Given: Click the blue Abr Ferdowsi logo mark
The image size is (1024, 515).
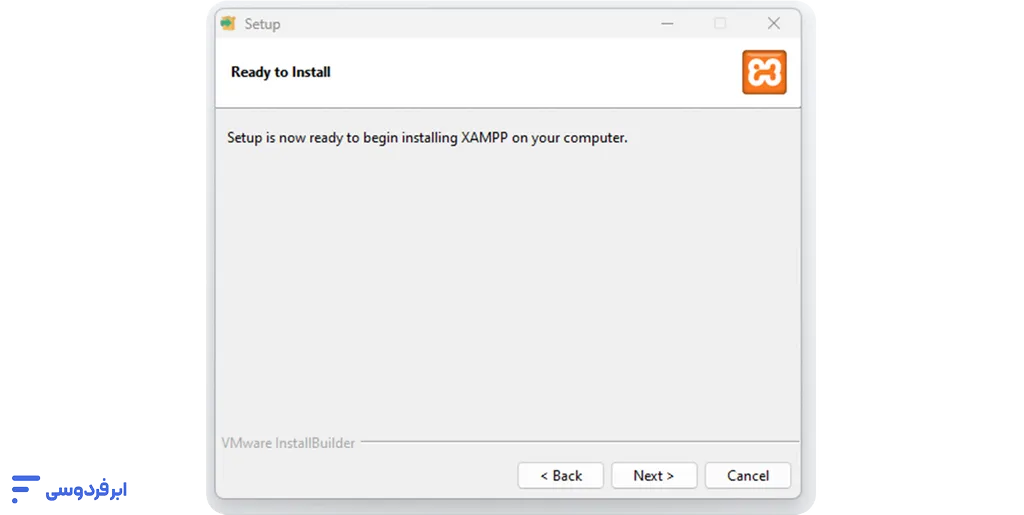Looking at the screenshot, I should [x=26, y=489].
